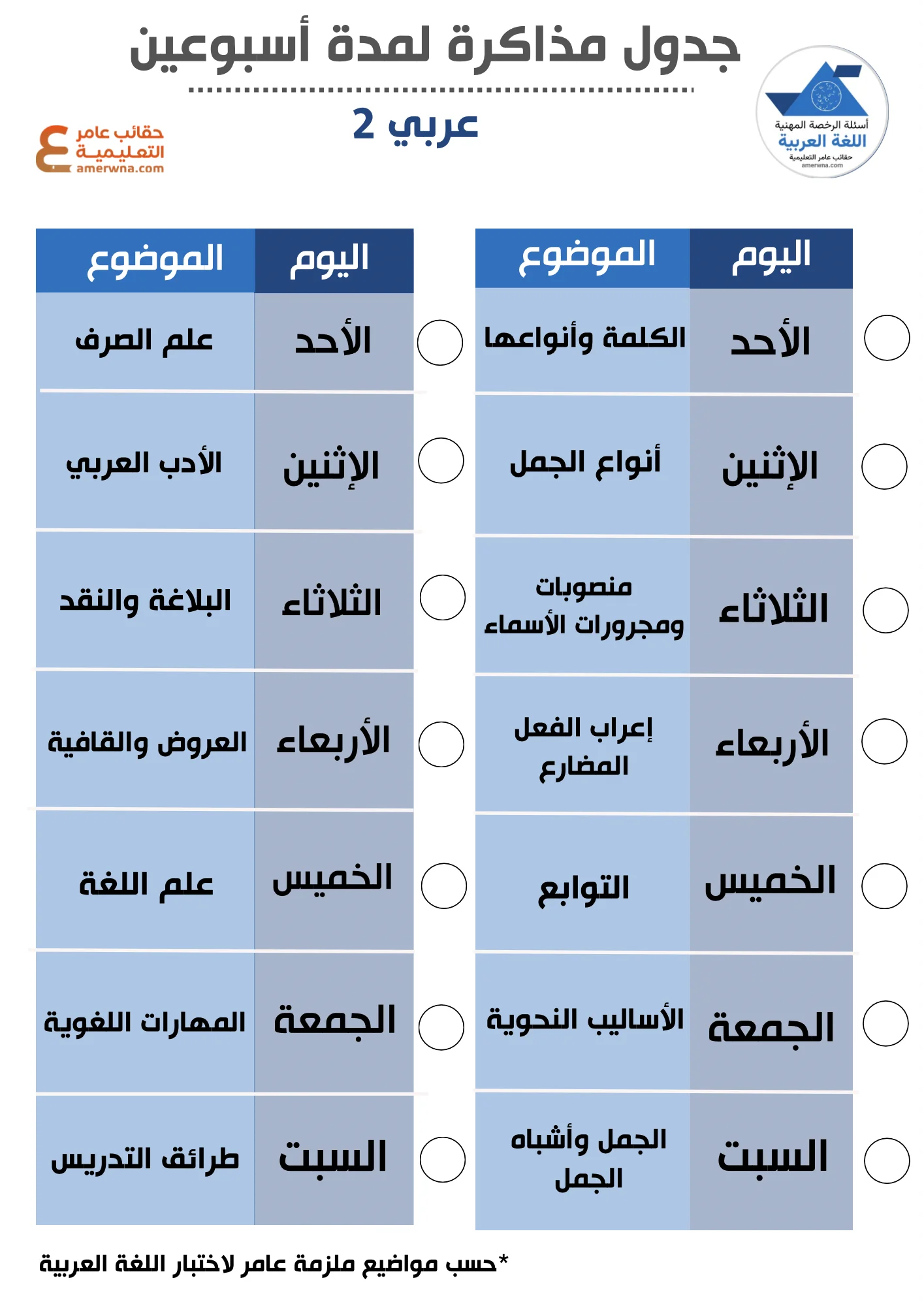
Task: Select the إعراب الفعل المضارع topic cell
Action: (582, 746)
